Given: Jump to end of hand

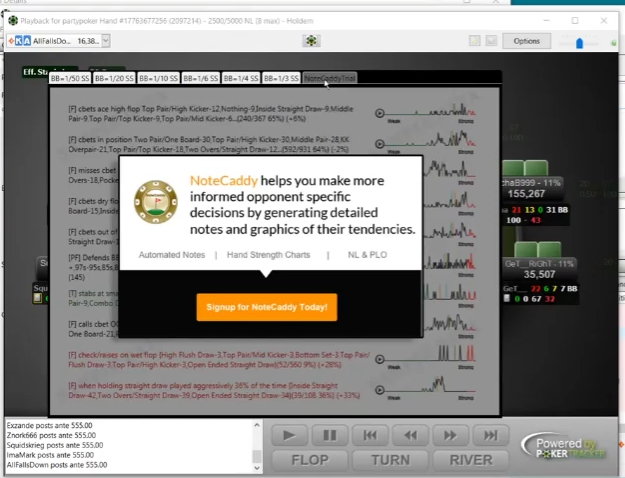Looking at the screenshot, I should (x=491, y=435).
